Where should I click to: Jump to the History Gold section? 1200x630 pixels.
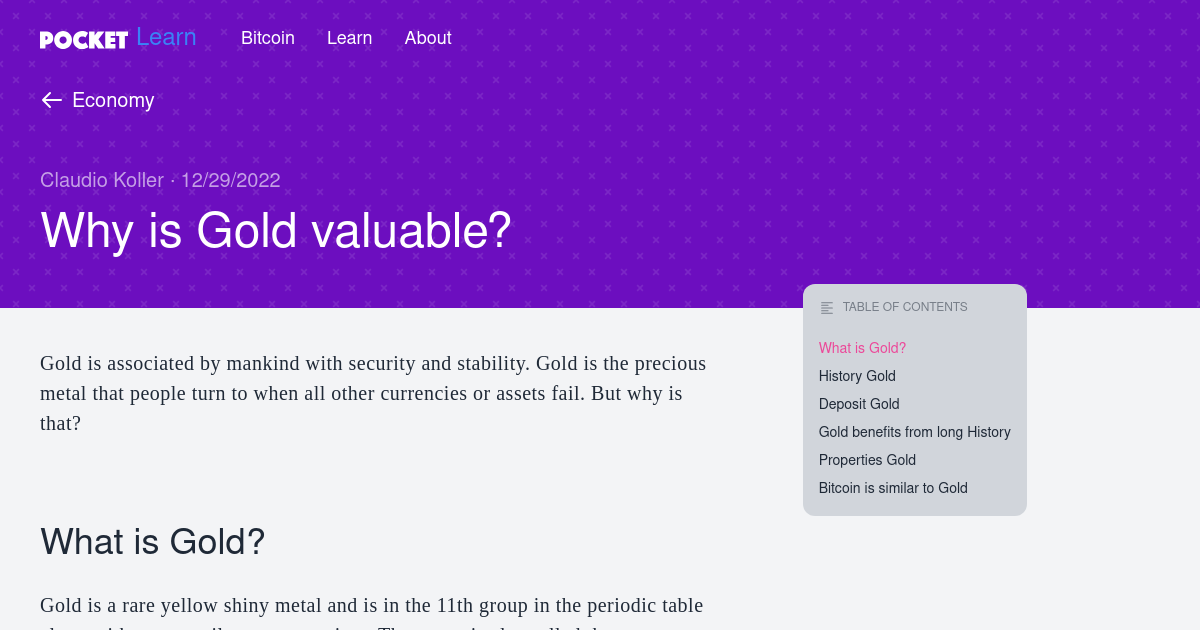click(x=857, y=376)
